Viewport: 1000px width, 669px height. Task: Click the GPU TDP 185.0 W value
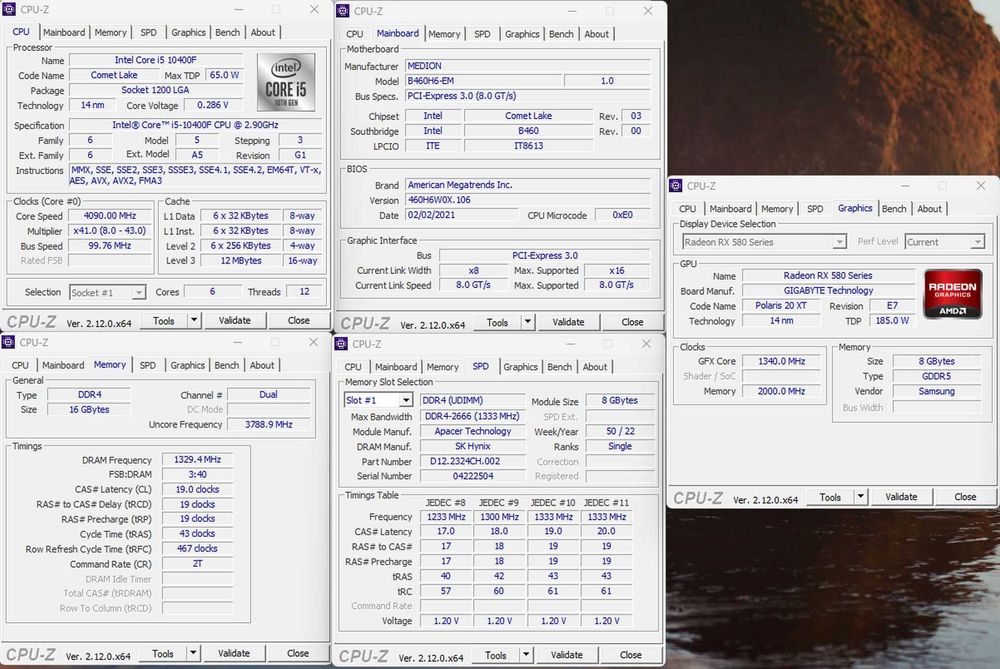pos(892,321)
